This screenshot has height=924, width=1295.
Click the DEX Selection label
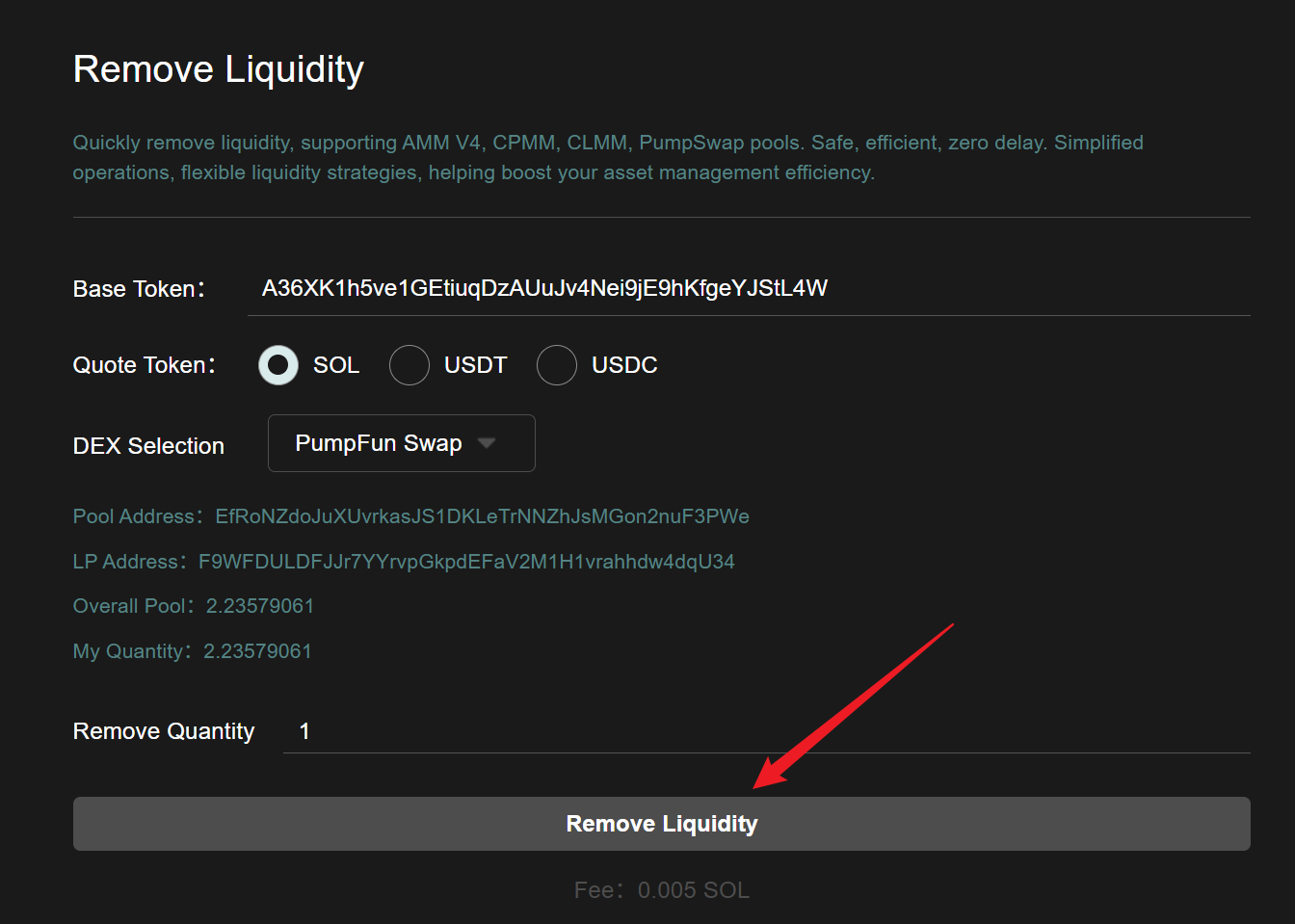[148, 446]
